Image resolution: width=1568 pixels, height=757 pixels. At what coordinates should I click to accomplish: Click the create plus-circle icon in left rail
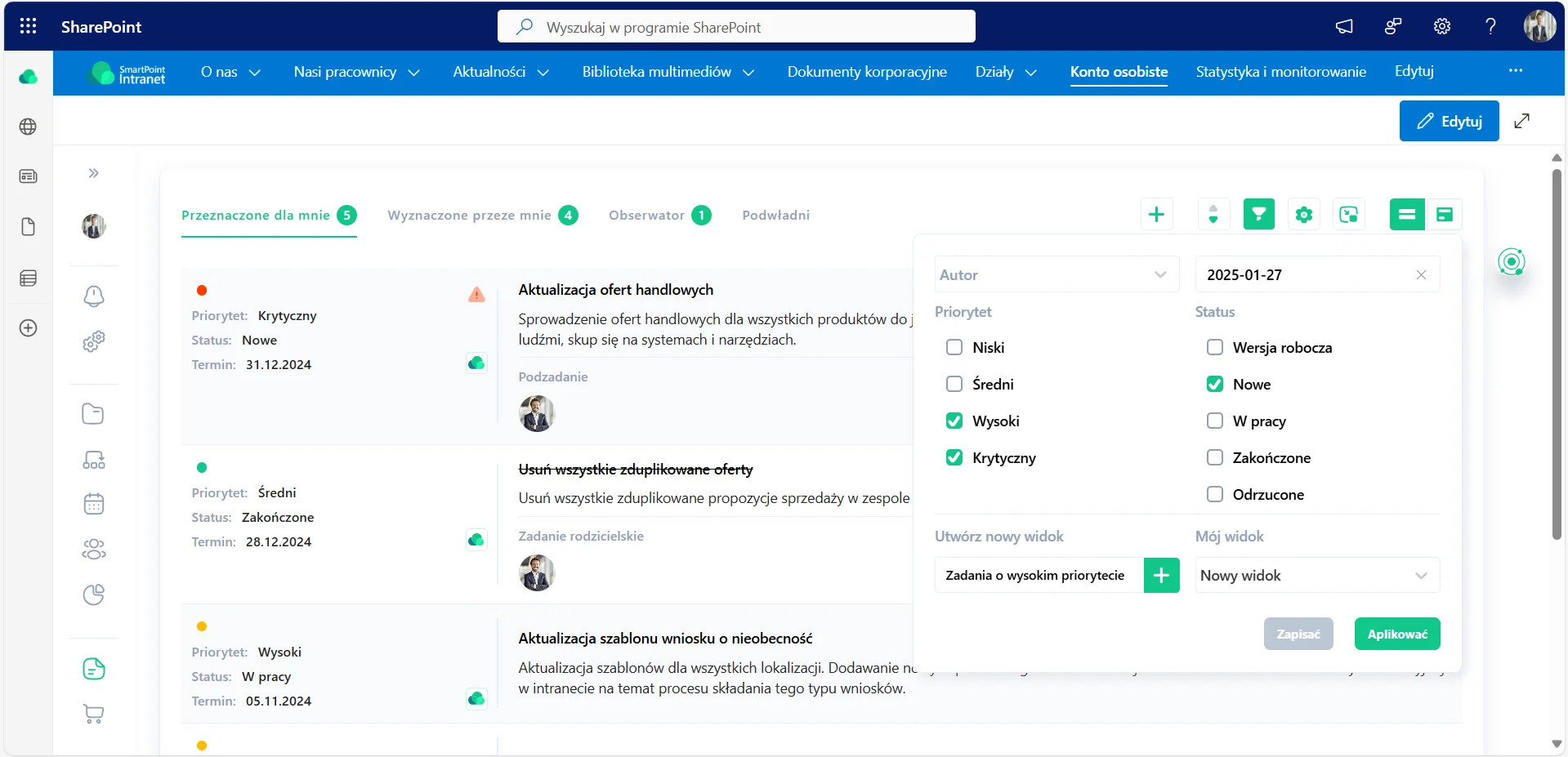click(28, 328)
